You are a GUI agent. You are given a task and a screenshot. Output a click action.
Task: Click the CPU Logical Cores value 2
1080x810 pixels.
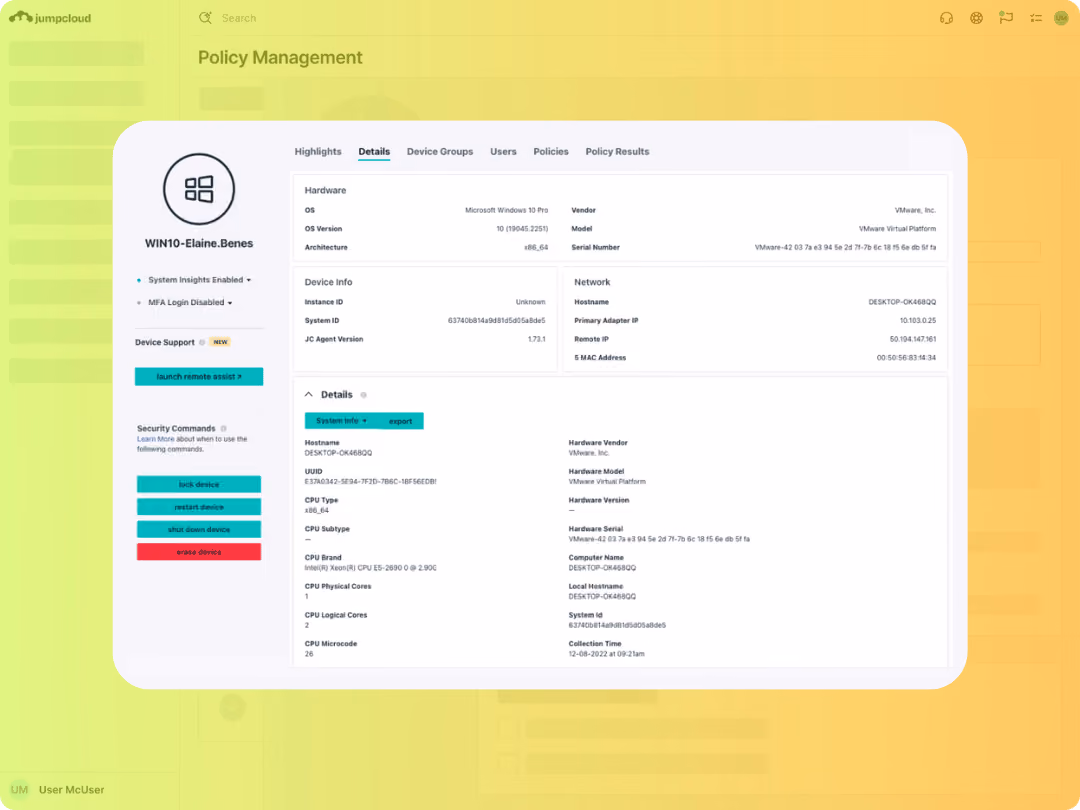pyautogui.click(x=307, y=625)
